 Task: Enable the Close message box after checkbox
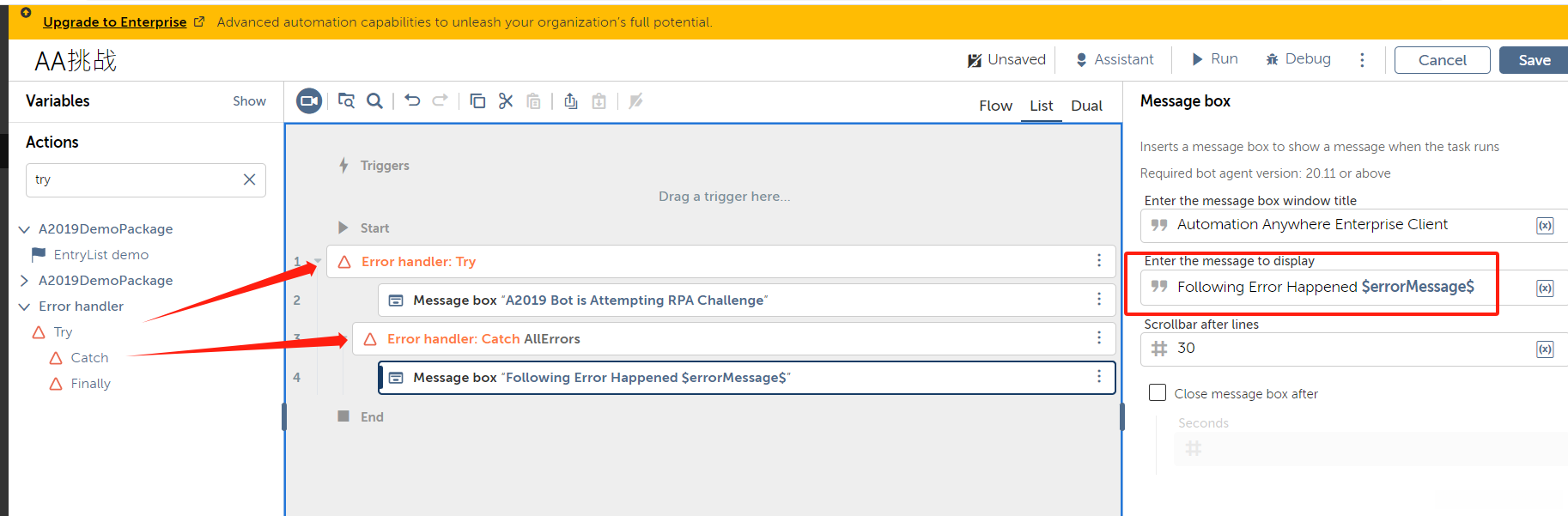(x=1158, y=393)
